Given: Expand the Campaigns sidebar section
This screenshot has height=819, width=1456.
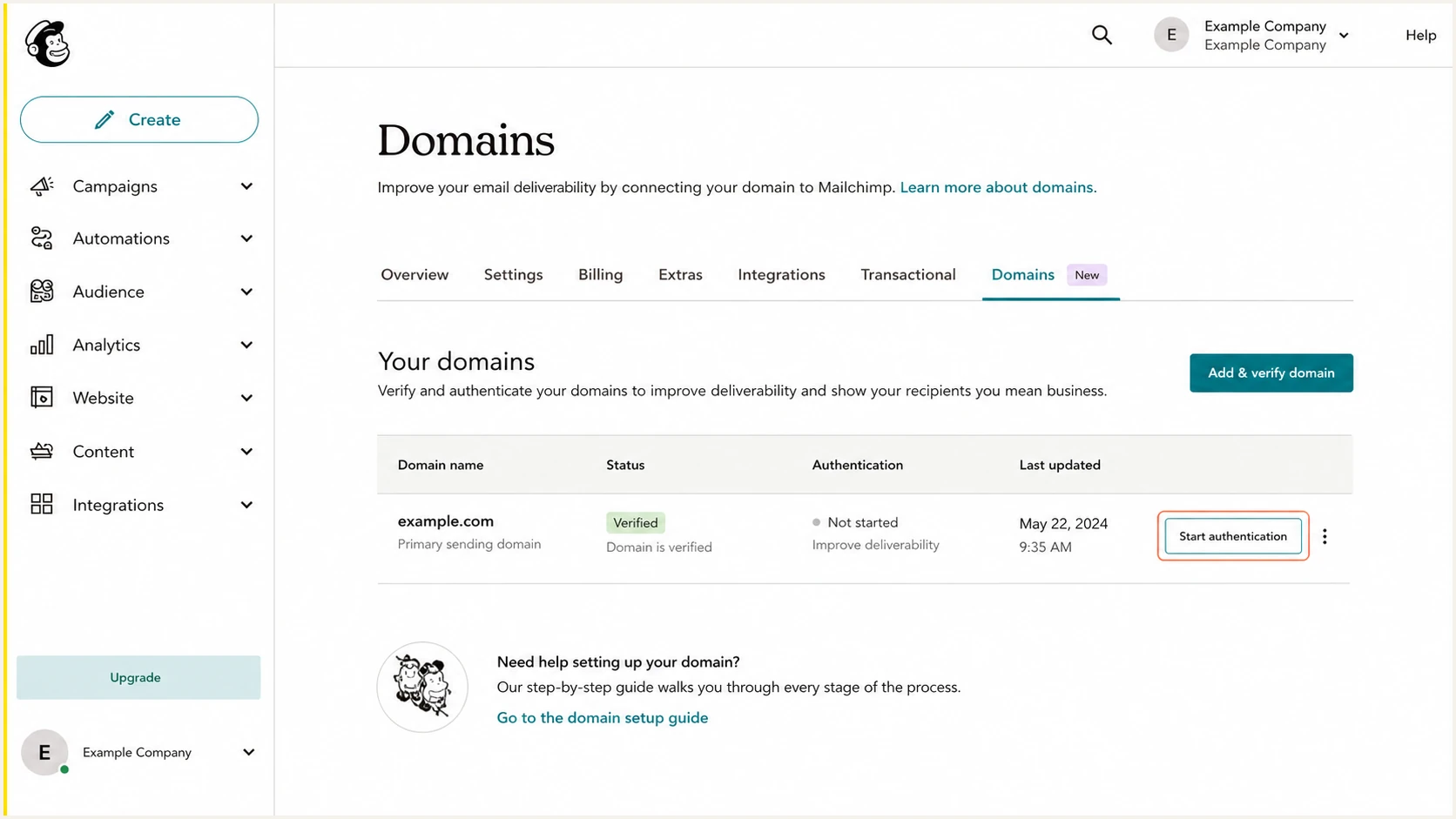Looking at the screenshot, I should [246, 186].
